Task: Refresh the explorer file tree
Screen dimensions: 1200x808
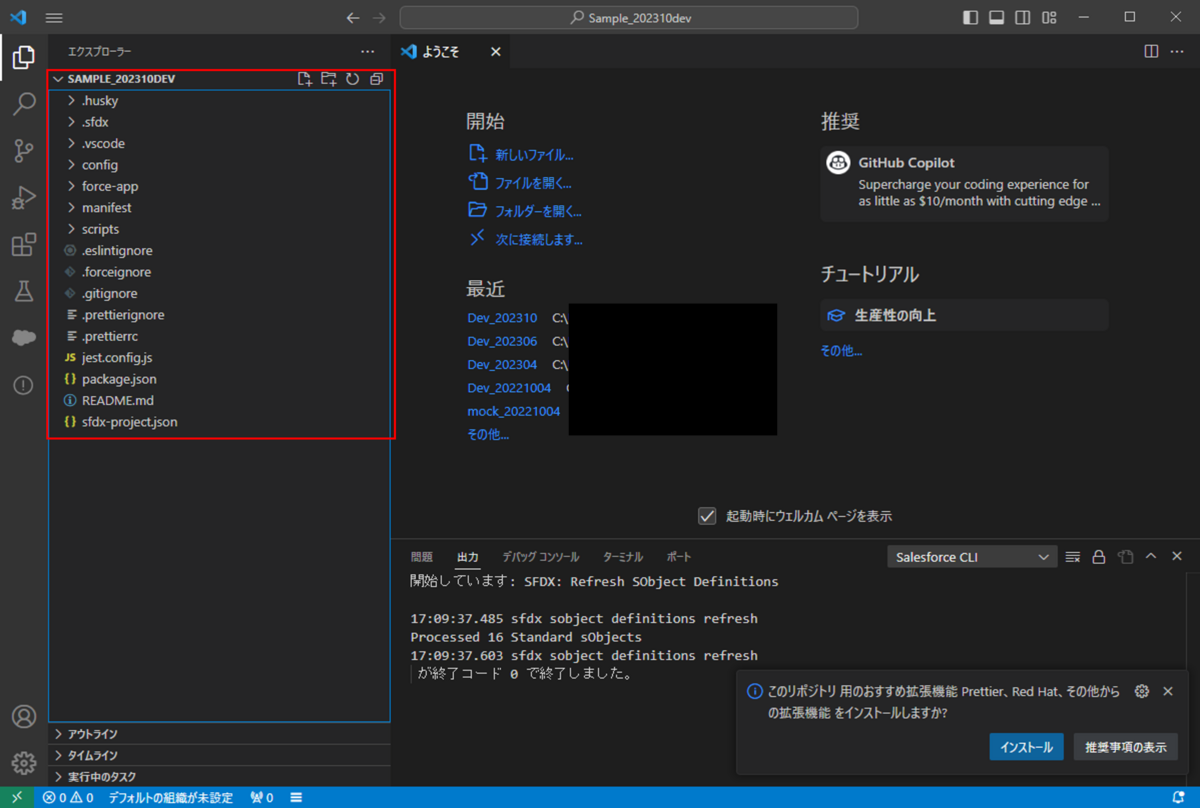Action: pos(352,79)
